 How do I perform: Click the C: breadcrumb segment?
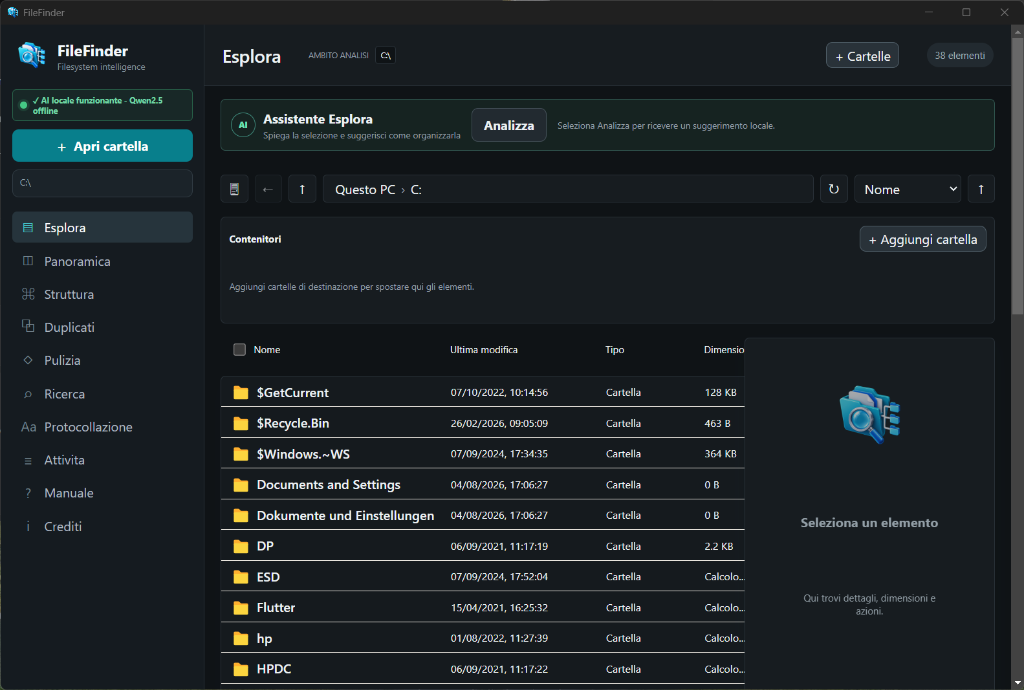416,189
